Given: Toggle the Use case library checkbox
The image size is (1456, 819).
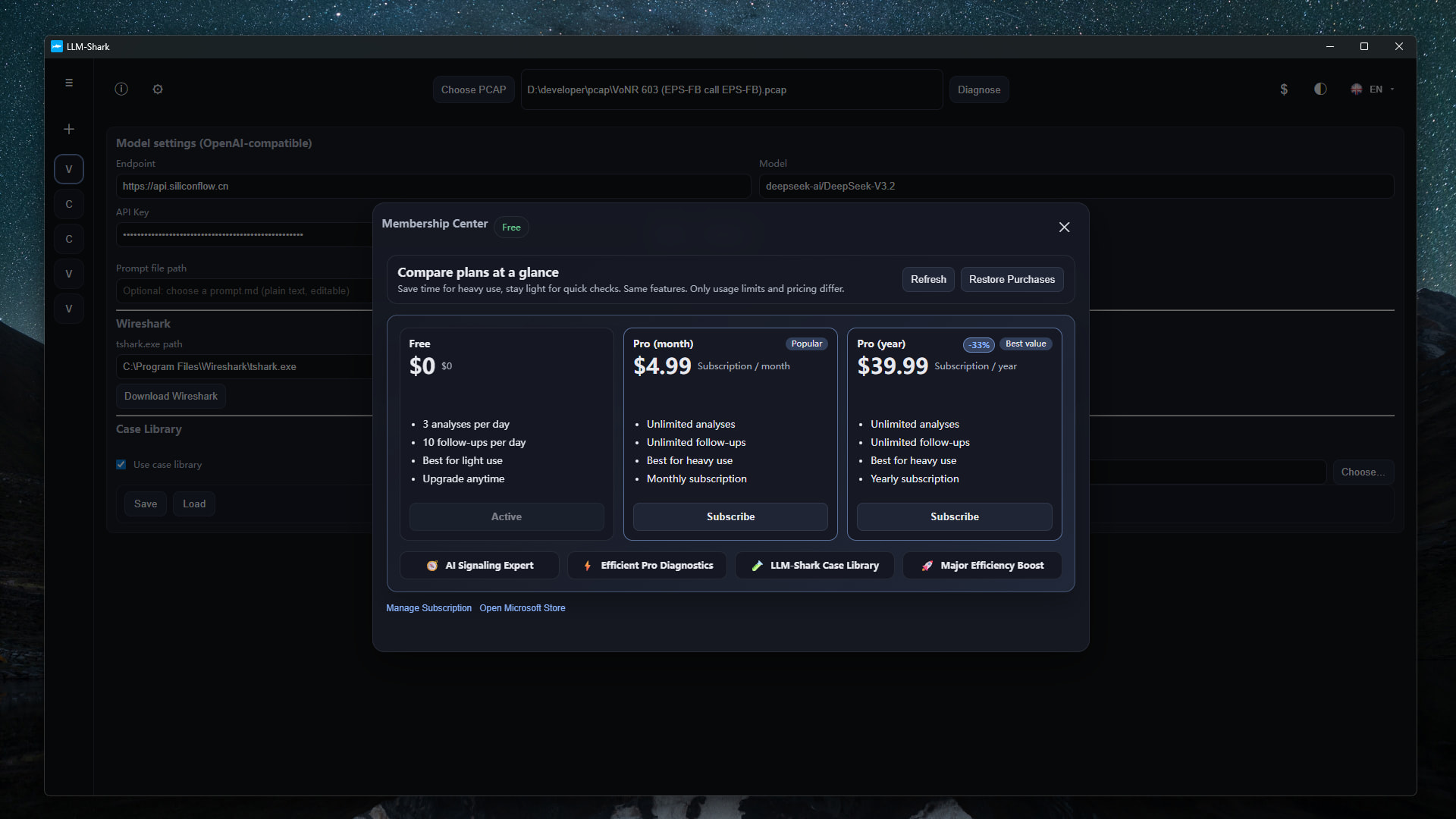Looking at the screenshot, I should point(121,465).
